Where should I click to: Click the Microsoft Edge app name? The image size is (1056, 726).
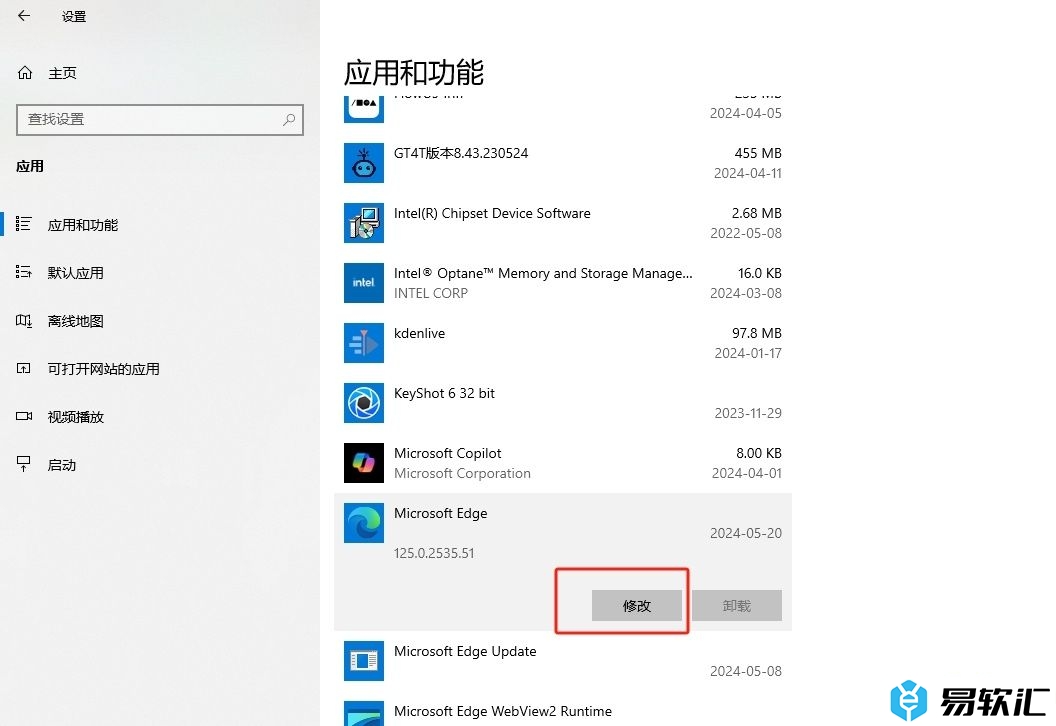pyautogui.click(x=440, y=513)
